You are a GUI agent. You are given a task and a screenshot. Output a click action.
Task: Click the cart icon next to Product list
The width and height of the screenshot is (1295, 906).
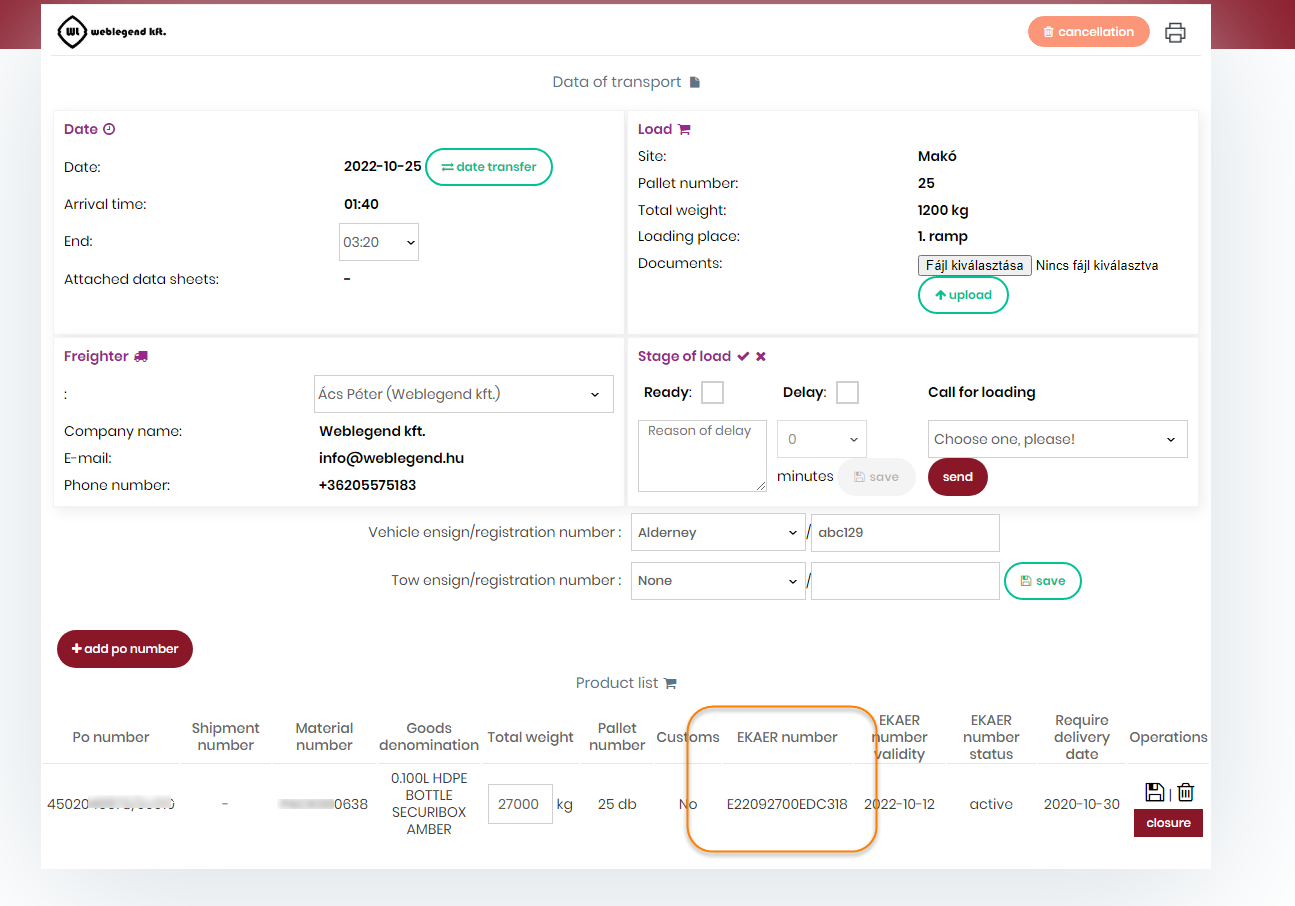(670, 683)
